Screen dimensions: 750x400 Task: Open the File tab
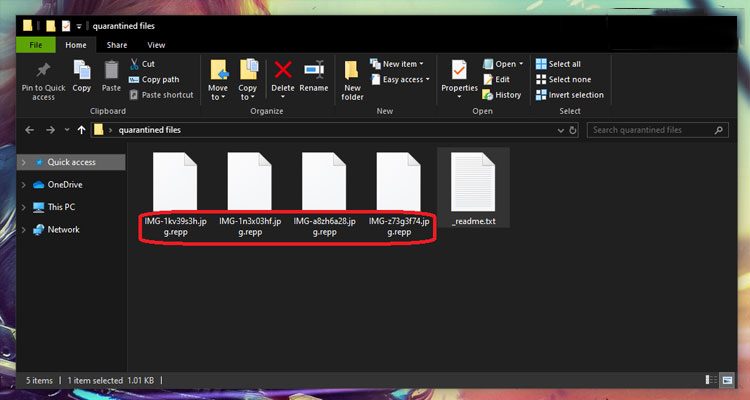pos(36,45)
